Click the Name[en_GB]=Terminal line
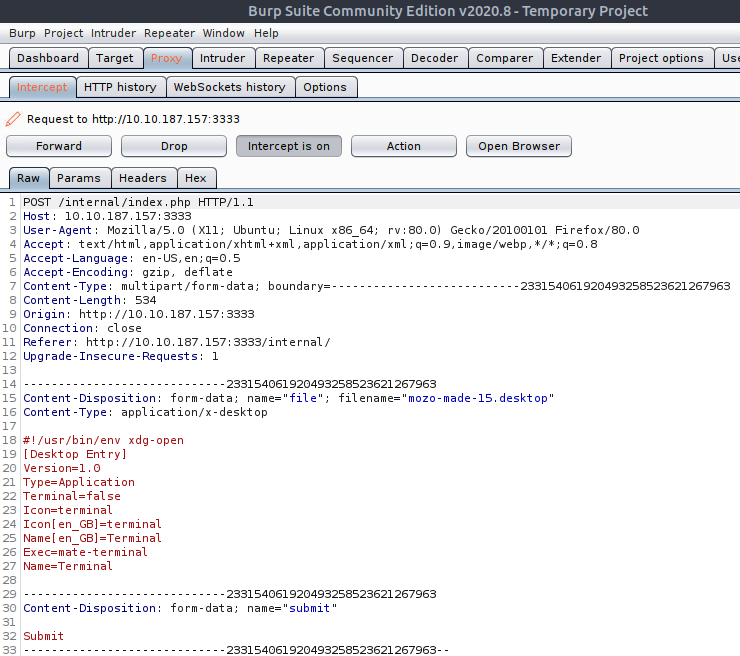740x656 pixels. point(92,538)
